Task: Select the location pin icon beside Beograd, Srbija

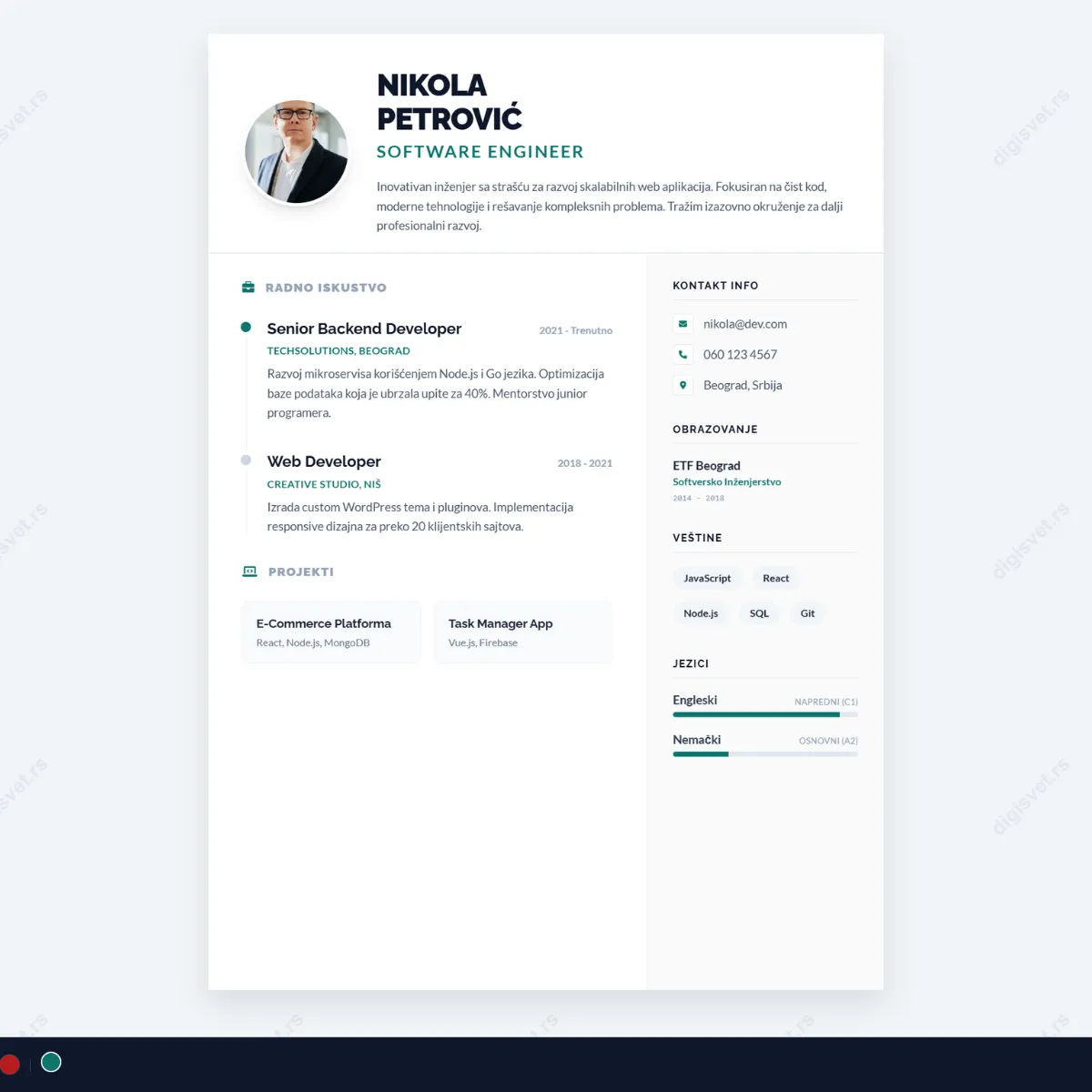Action: [682, 385]
